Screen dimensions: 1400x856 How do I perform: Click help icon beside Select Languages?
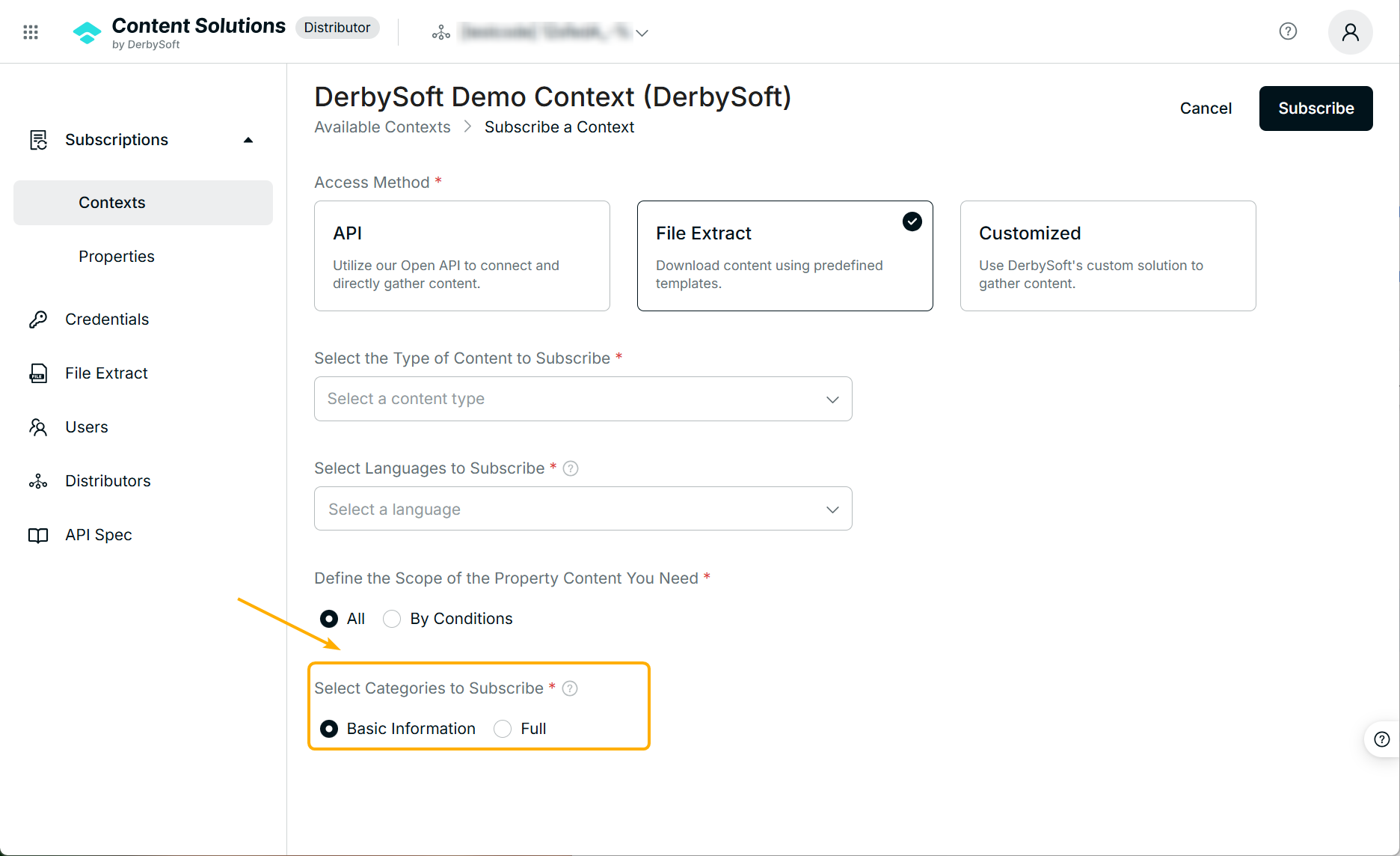coord(571,468)
